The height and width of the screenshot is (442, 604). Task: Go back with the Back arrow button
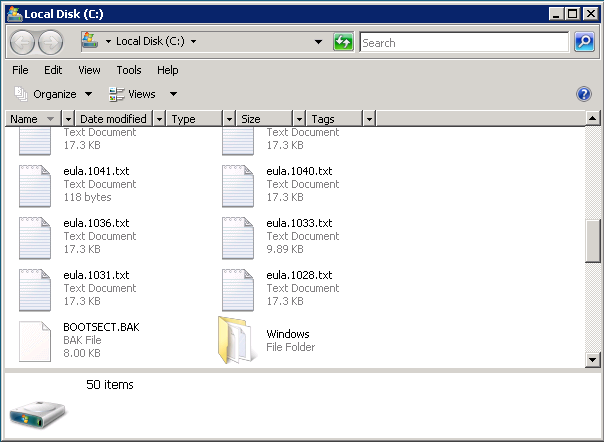pyautogui.click(x=22, y=42)
